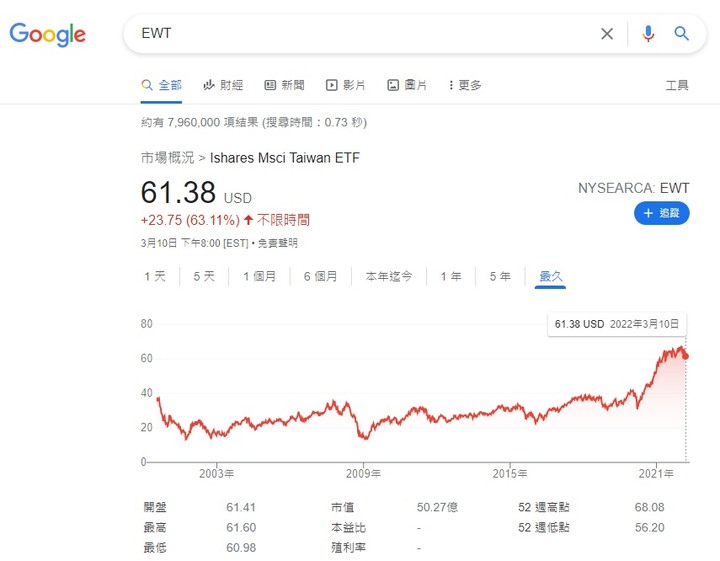Viewport: 720px width, 561px height.
Task: Expand the 更多 more menu
Action: [465, 85]
